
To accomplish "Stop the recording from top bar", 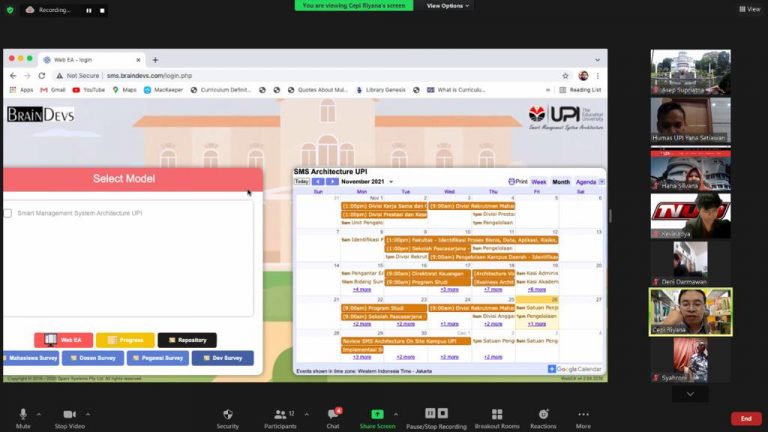I will pyautogui.click(x=102, y=10).
